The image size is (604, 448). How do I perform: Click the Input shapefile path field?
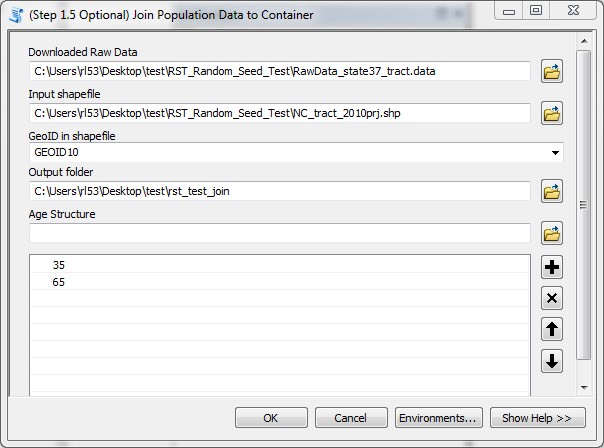280,113
